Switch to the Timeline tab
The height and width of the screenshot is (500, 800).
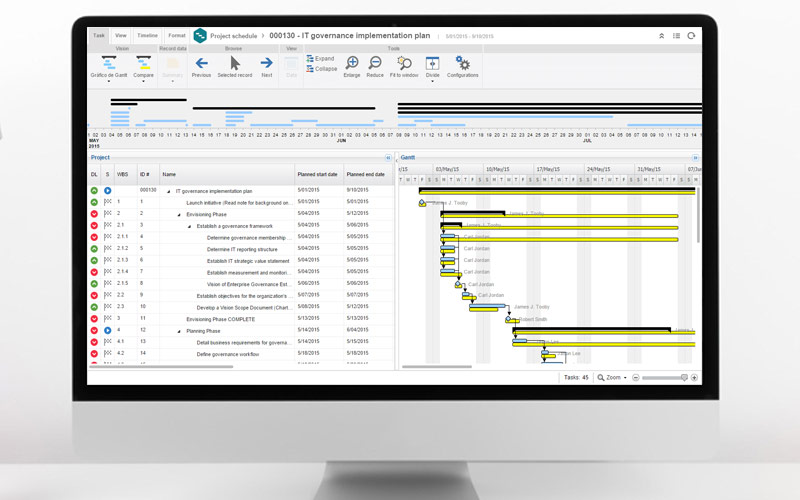click(147, 35)
